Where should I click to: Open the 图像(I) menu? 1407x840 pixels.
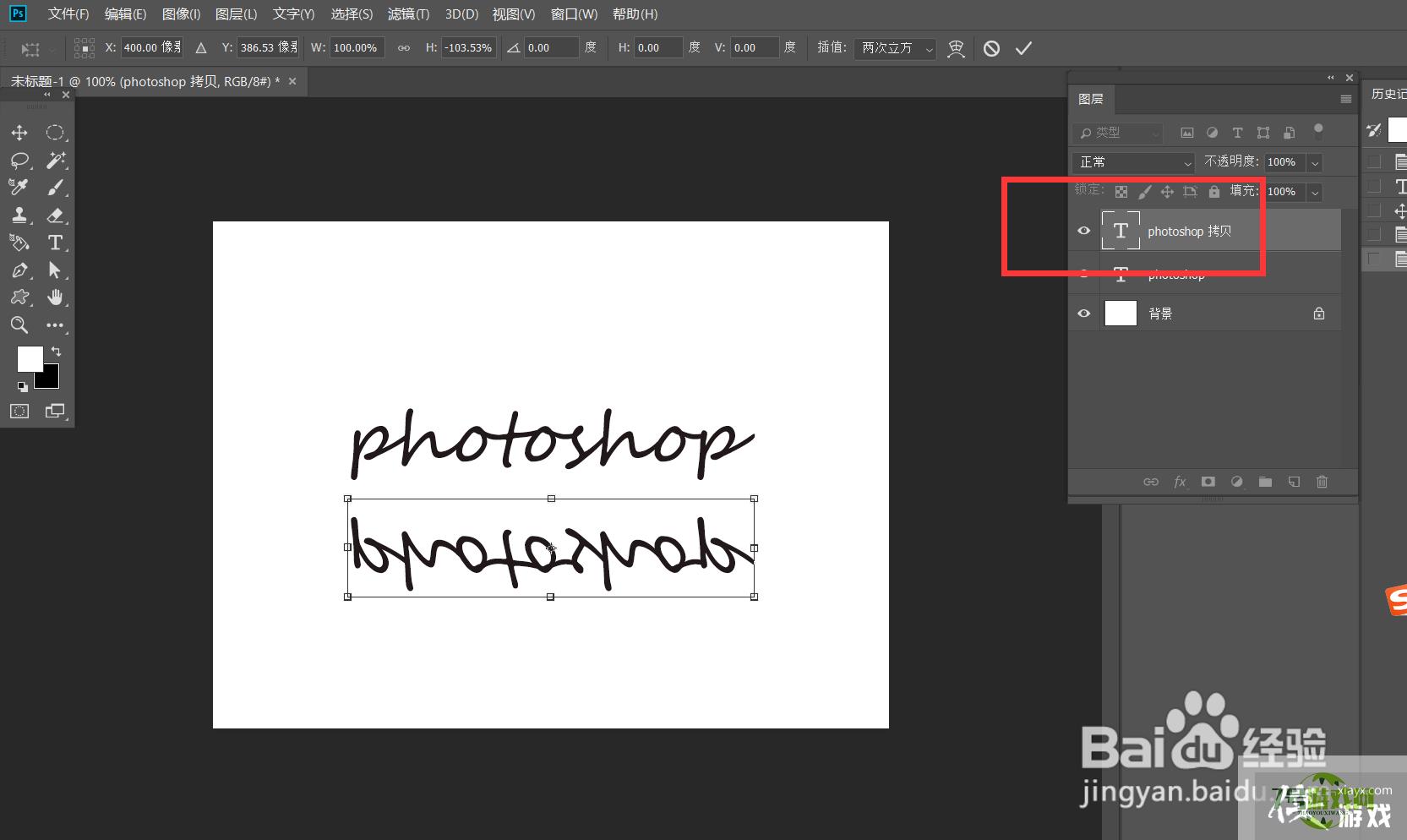[x=181, y=14]
